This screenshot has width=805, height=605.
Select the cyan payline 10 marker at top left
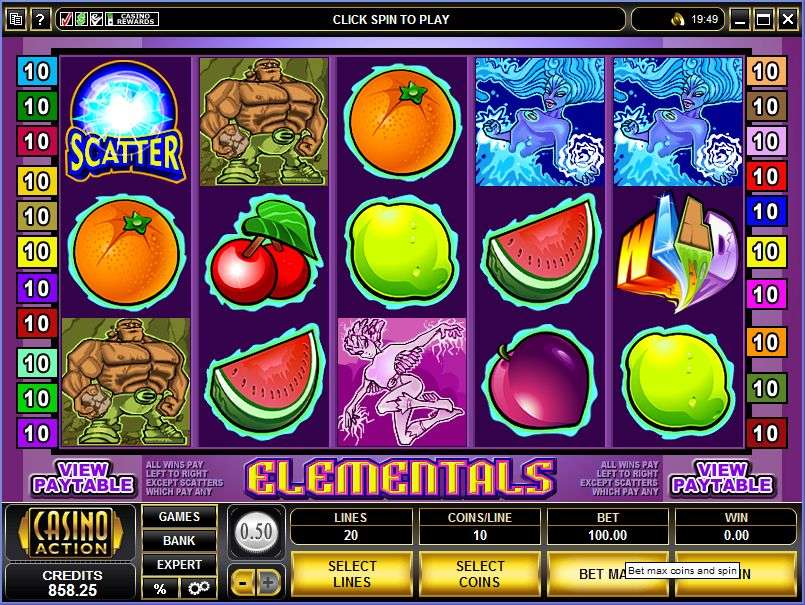[36, 71]
